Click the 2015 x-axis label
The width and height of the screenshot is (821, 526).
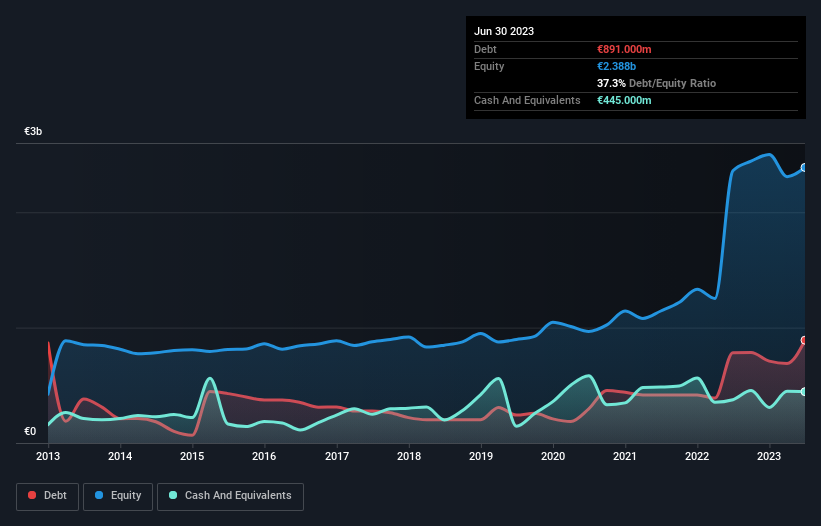tap(192, 456)
